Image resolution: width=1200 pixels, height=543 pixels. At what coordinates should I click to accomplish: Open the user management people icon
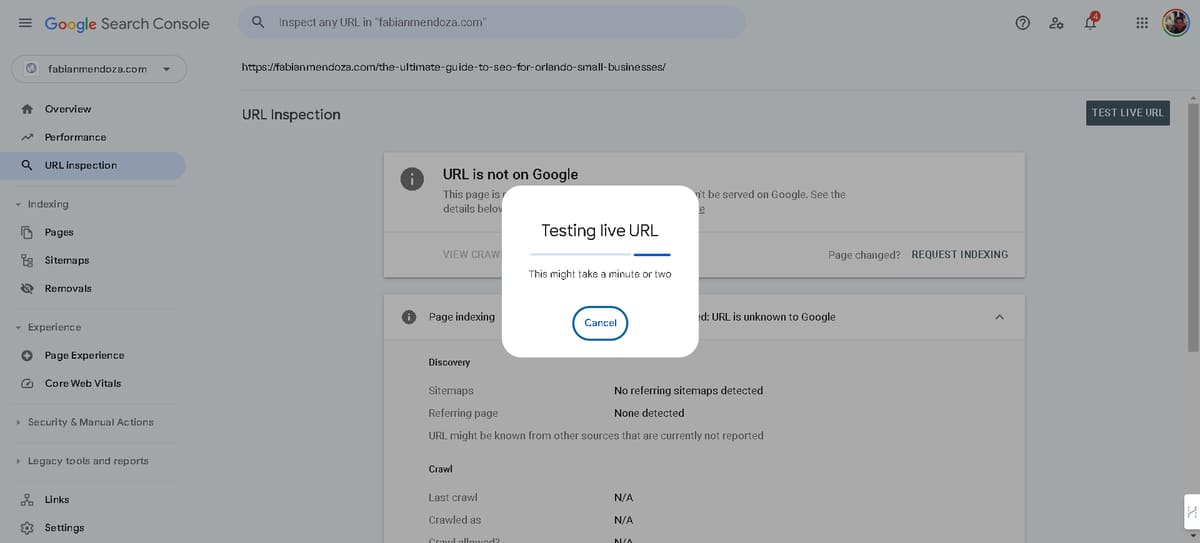(x=1056, y=23)
